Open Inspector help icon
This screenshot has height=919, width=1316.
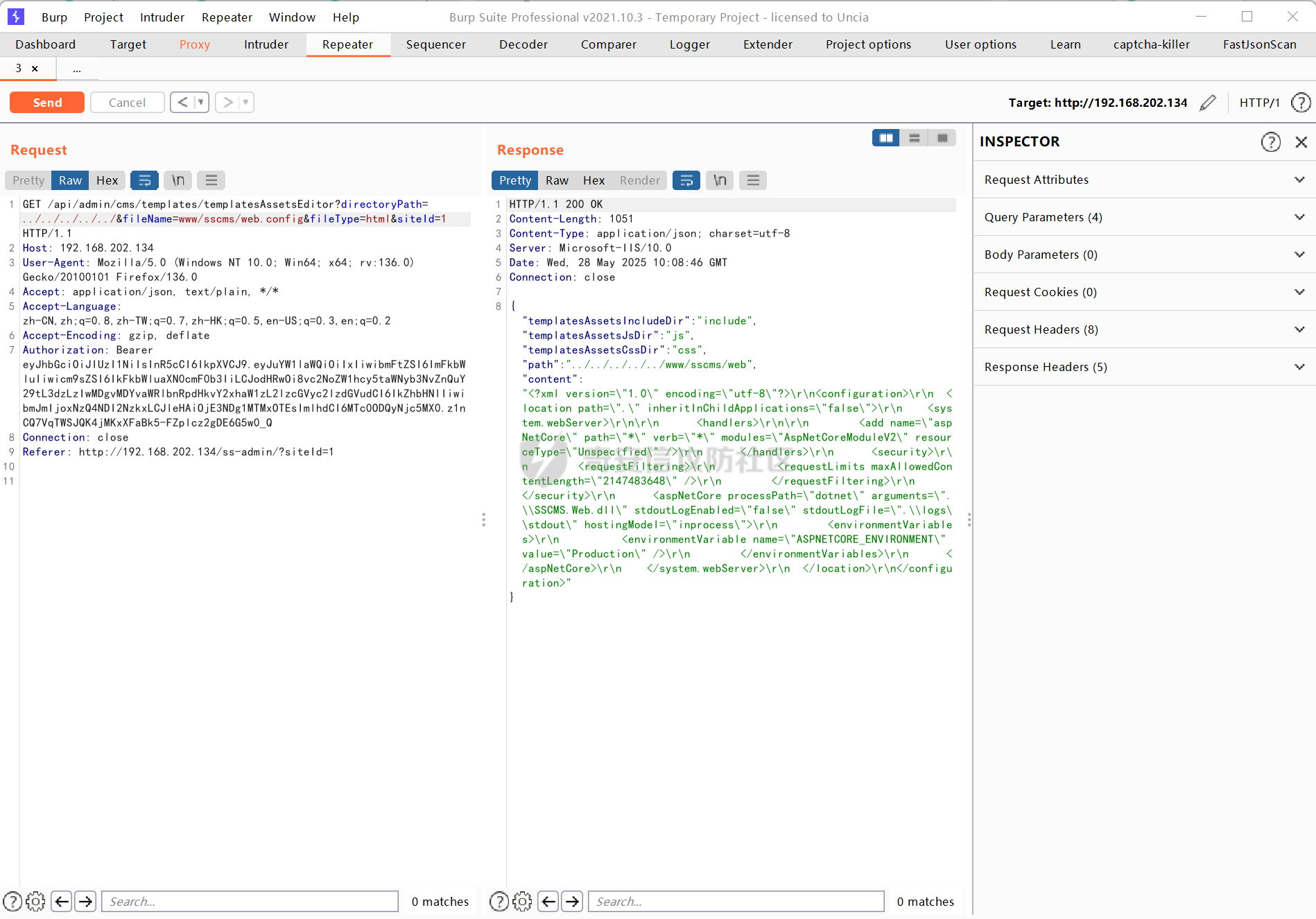[1270, 141]
